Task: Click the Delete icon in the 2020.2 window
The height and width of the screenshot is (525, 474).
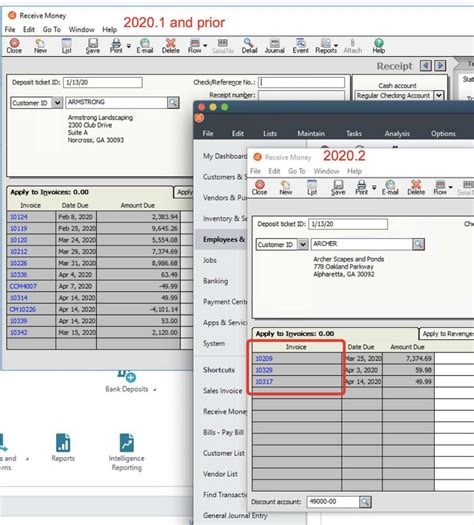Action: 416,188
